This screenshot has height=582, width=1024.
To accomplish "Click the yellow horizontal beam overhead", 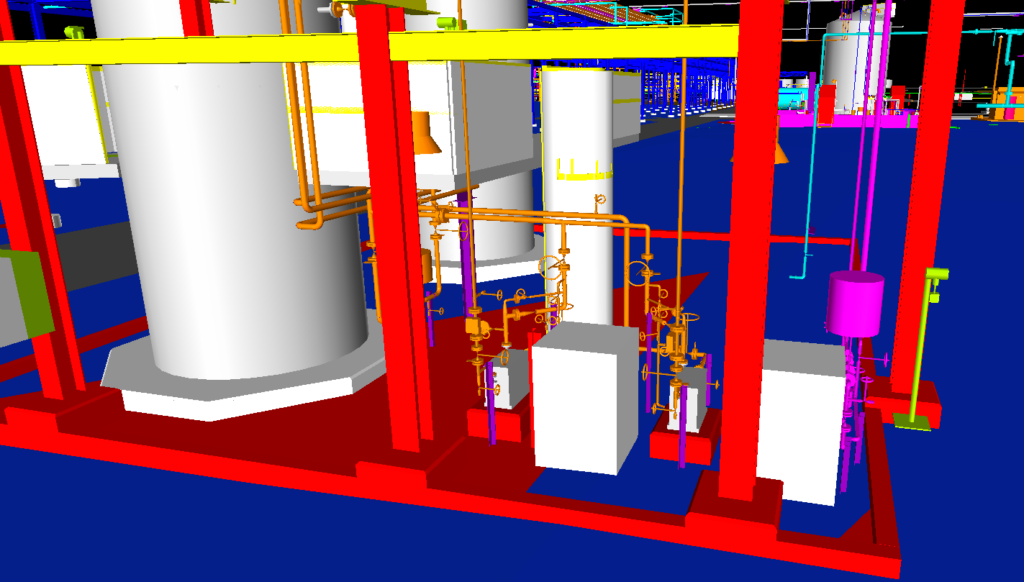I will 560,43.
